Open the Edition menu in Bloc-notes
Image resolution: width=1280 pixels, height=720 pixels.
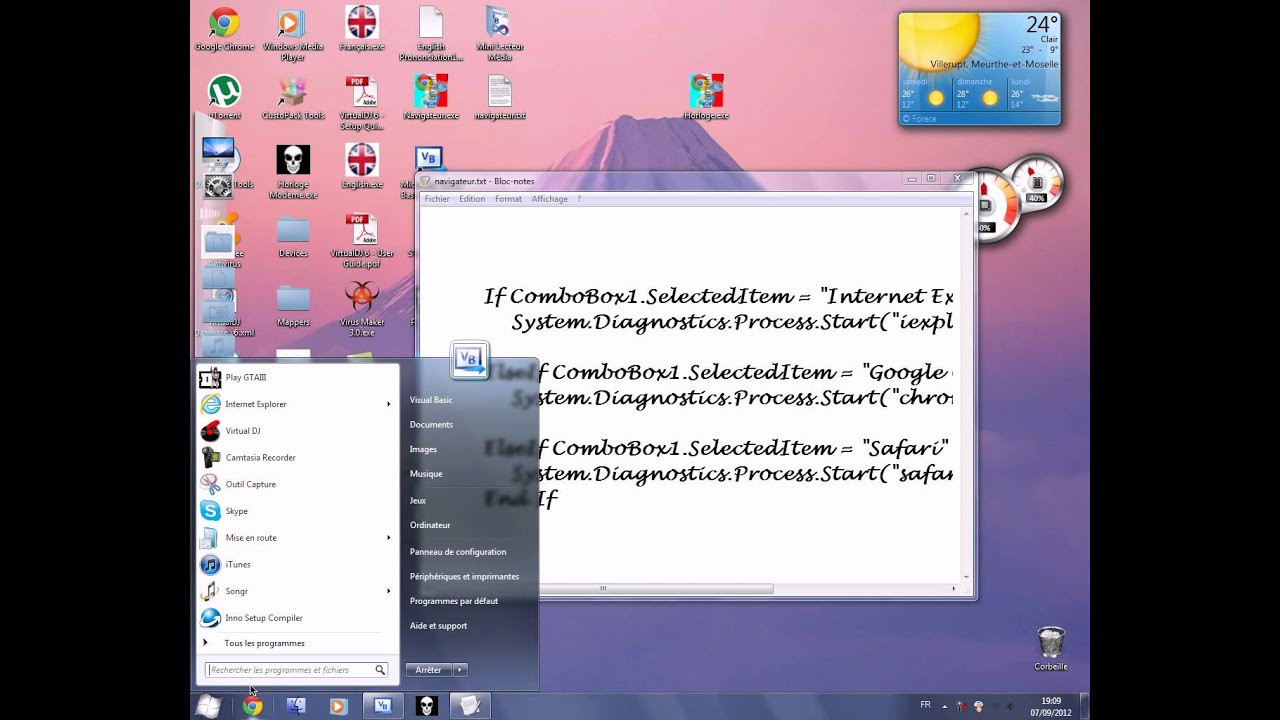(472, 199)
